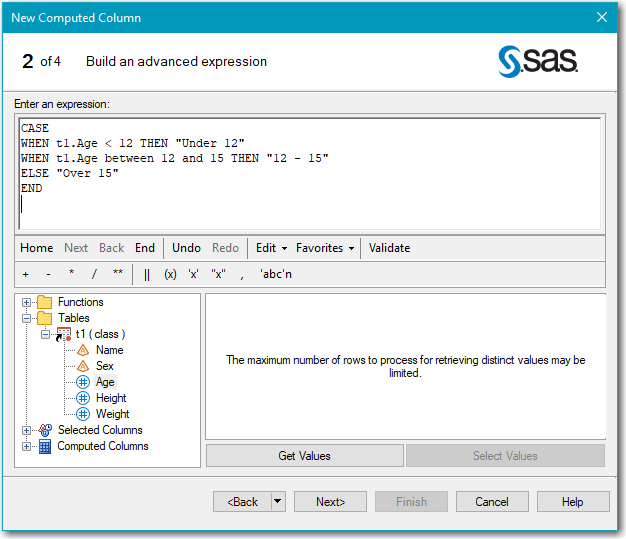Click the Name character column icon
Viewport: 626px width, 539px height.
(84, 350)
